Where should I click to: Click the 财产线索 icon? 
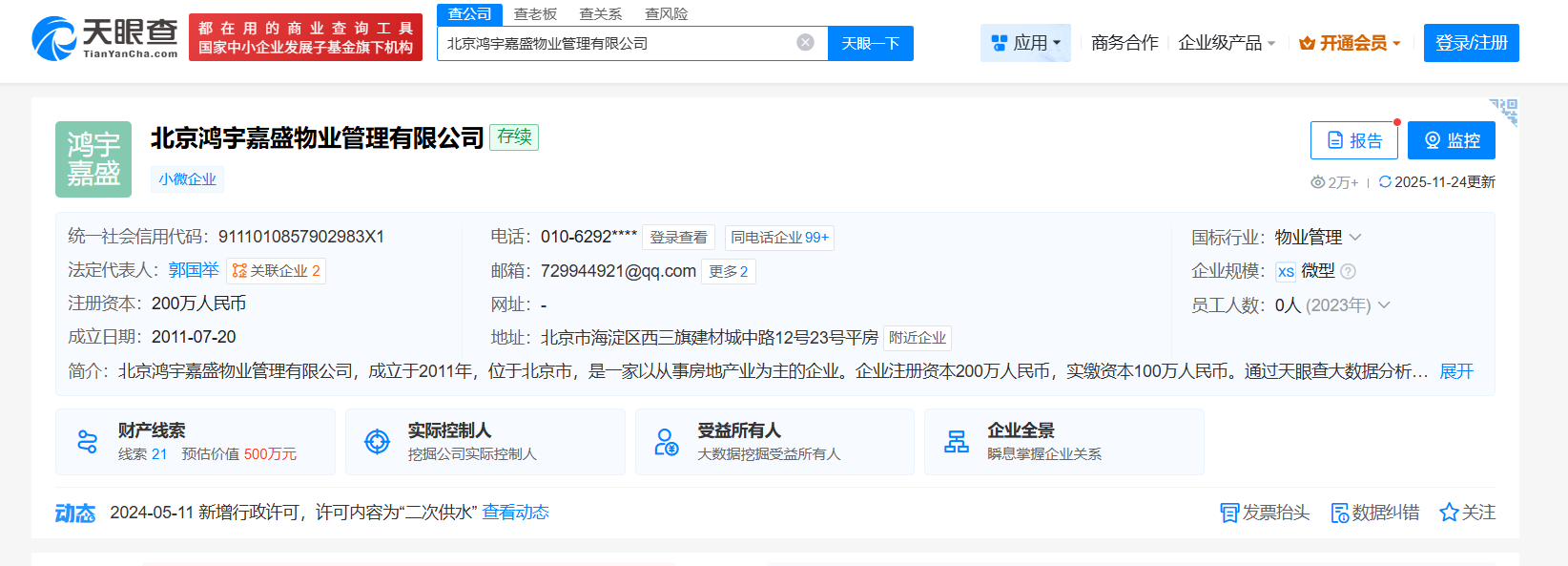click(x=88, y=442)
